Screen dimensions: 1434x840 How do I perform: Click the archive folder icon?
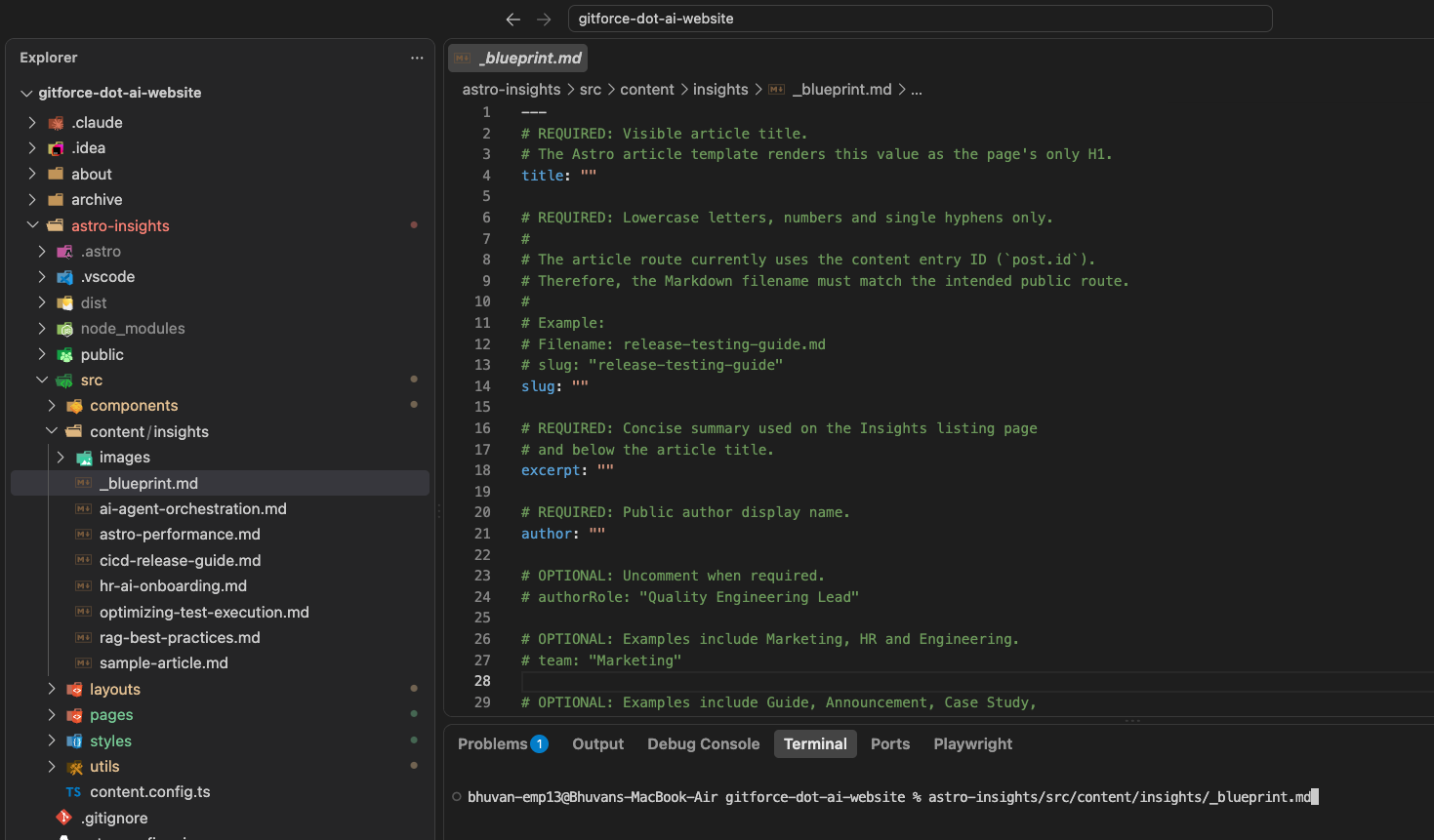pos(57,199)
